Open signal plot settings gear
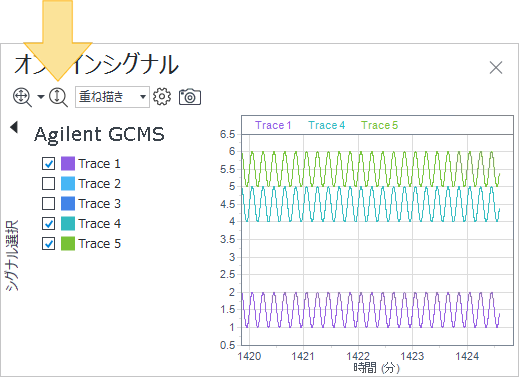This screenshot has height=377, width=519. coord(162,97)
